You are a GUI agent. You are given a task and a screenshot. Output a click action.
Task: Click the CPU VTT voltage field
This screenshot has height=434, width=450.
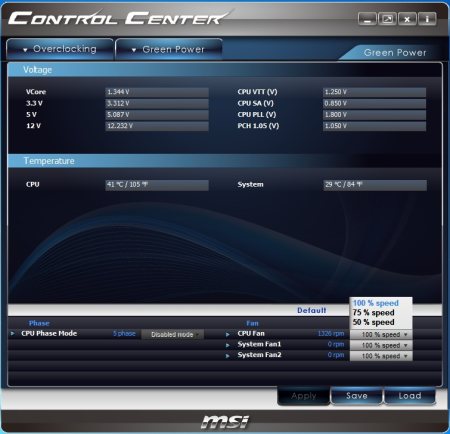click(x=374, y=92)
